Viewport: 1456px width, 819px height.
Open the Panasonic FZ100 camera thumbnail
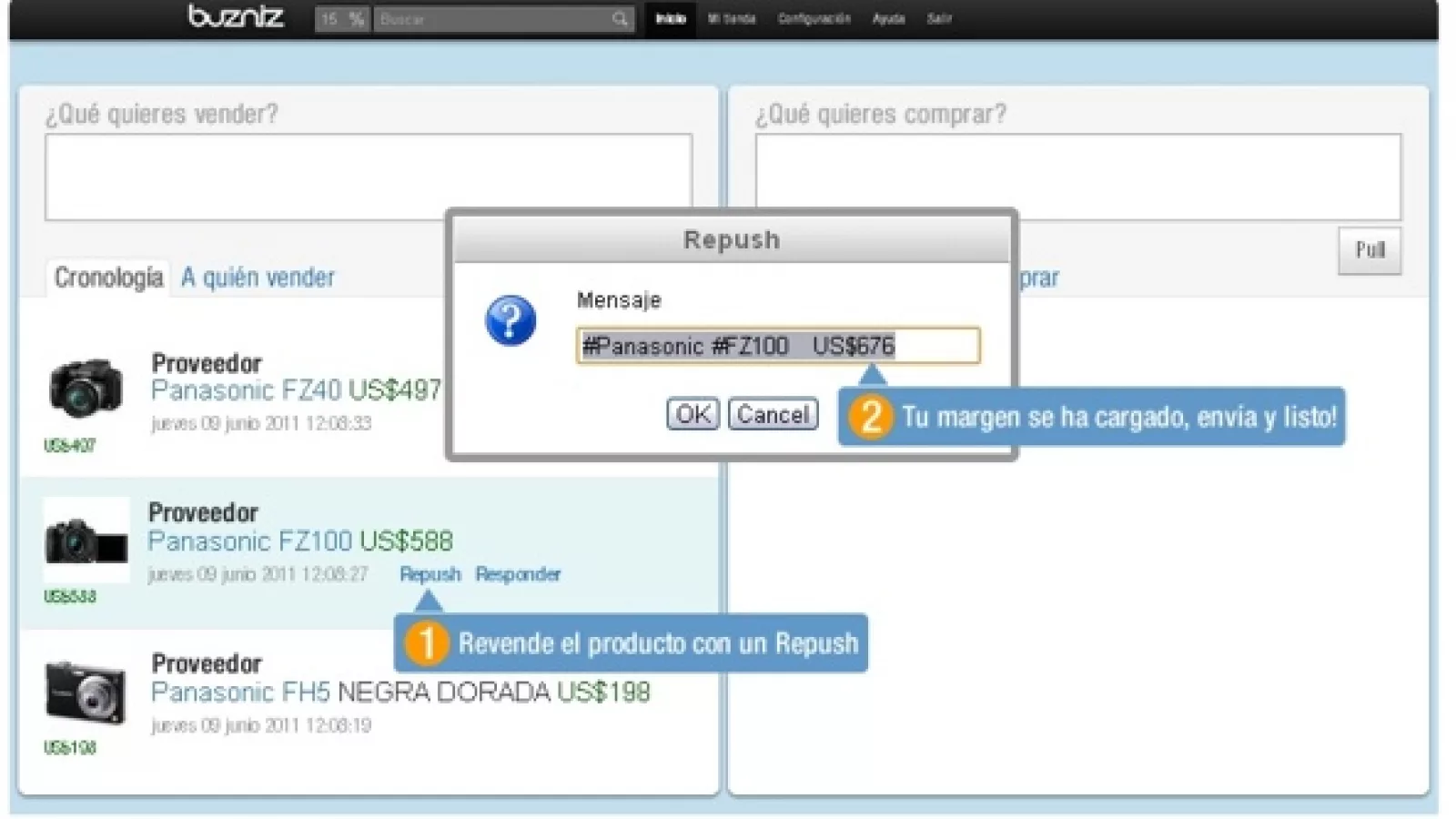[86, 540]
